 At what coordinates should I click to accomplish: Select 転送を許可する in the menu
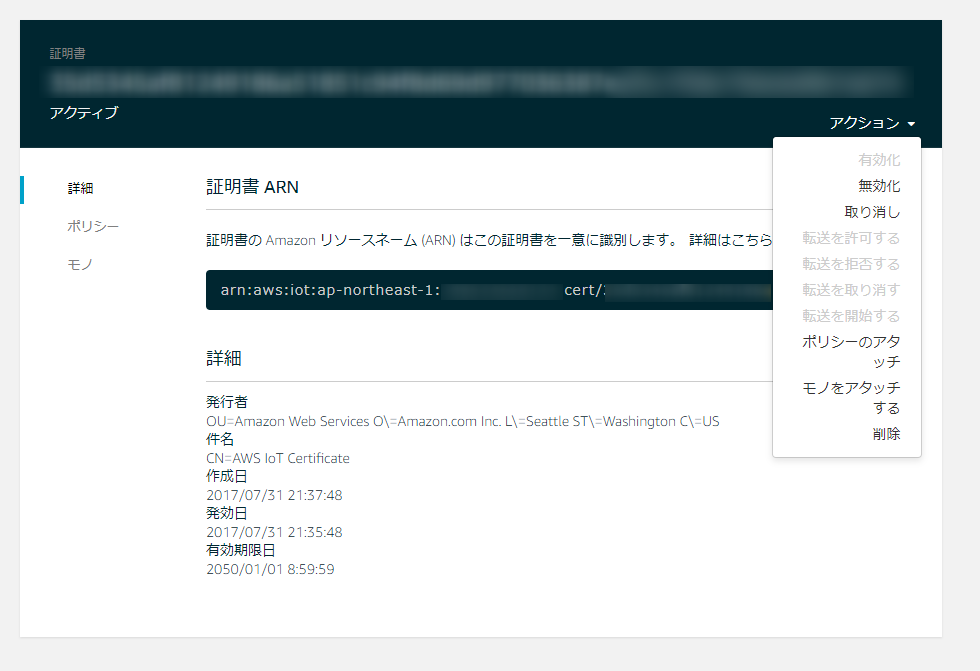(x=851, y=238)
